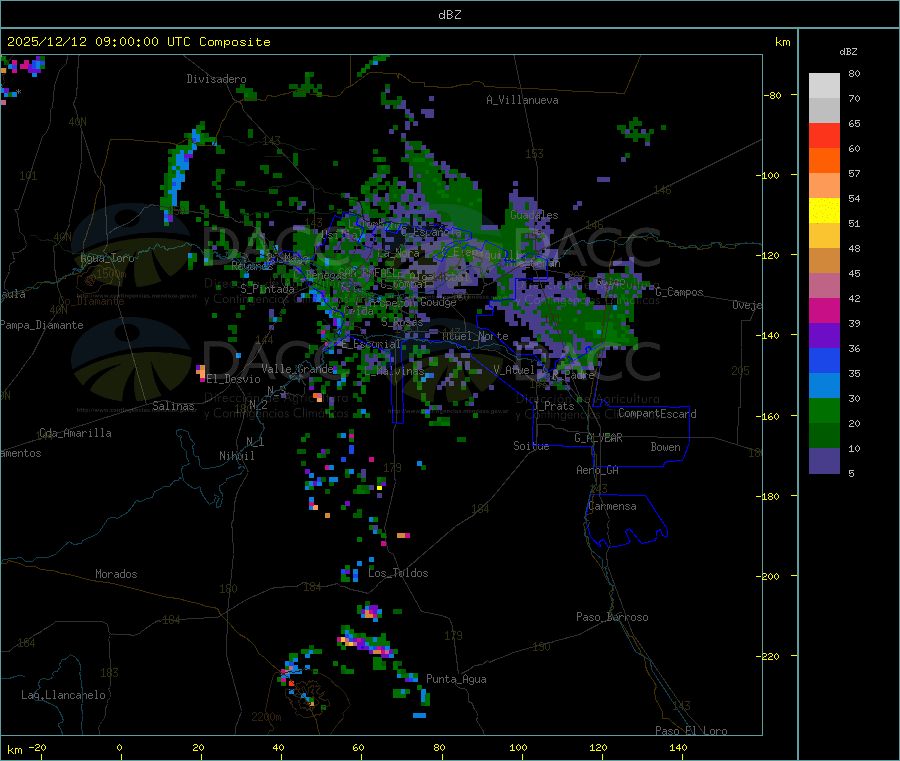Click the 100 km tick on the bottom axis
This screenshot has height=761, width=900.
coord(518,747)
